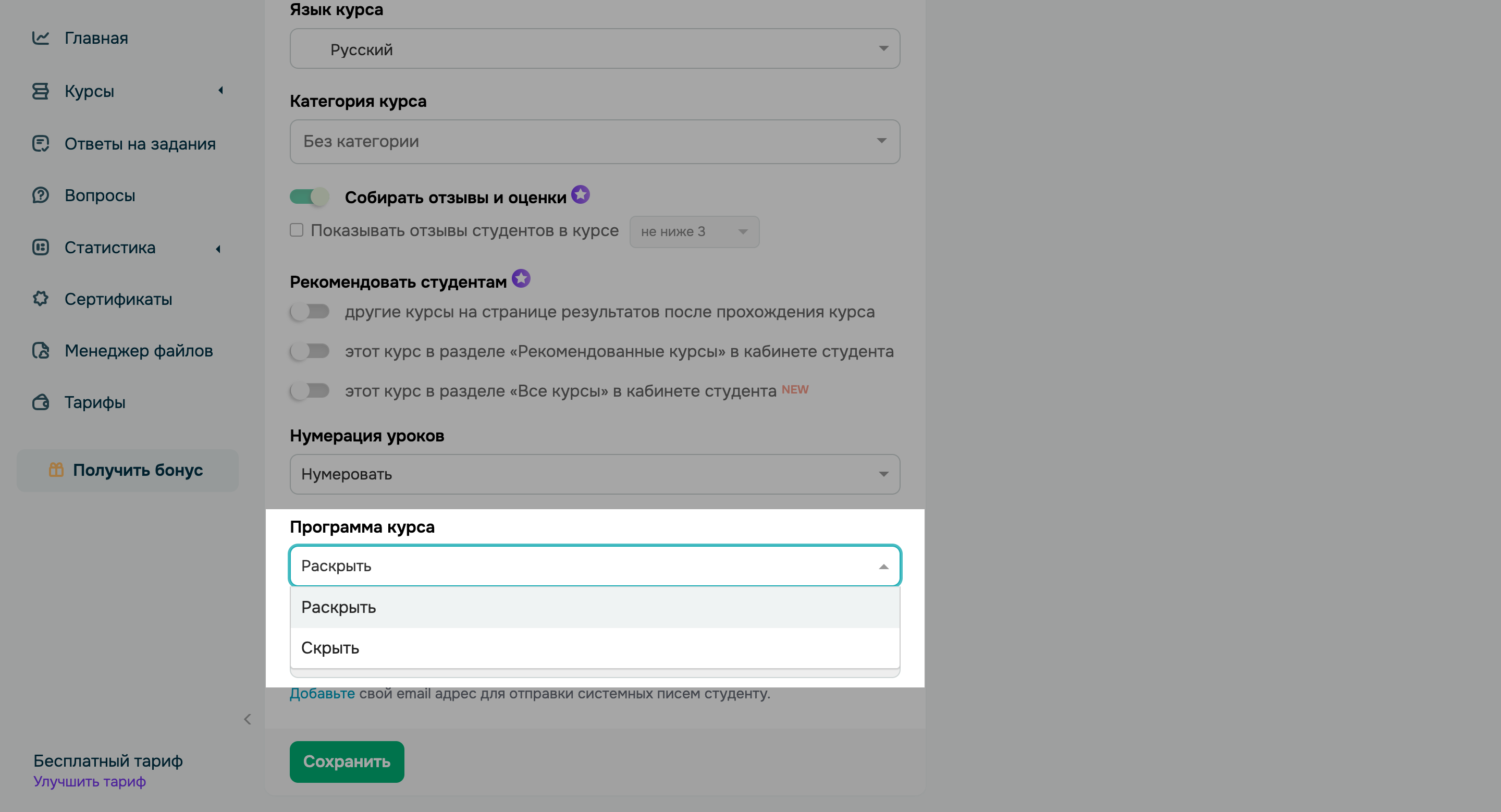Click the Сертификаты award icon
This screenshot has height=812, width=1501.
[40, 299]
